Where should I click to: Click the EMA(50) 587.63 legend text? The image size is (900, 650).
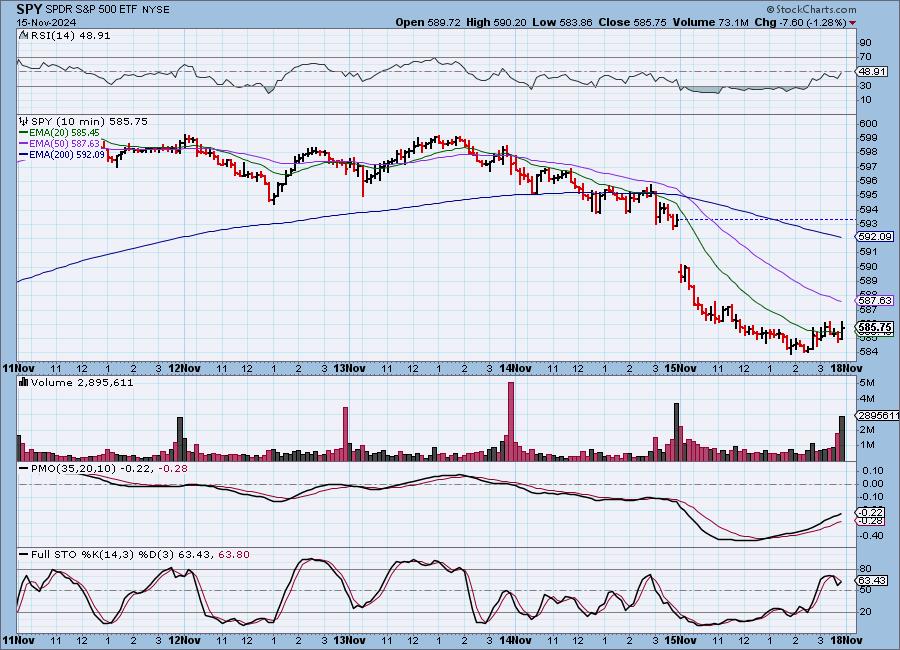point(64,144)
